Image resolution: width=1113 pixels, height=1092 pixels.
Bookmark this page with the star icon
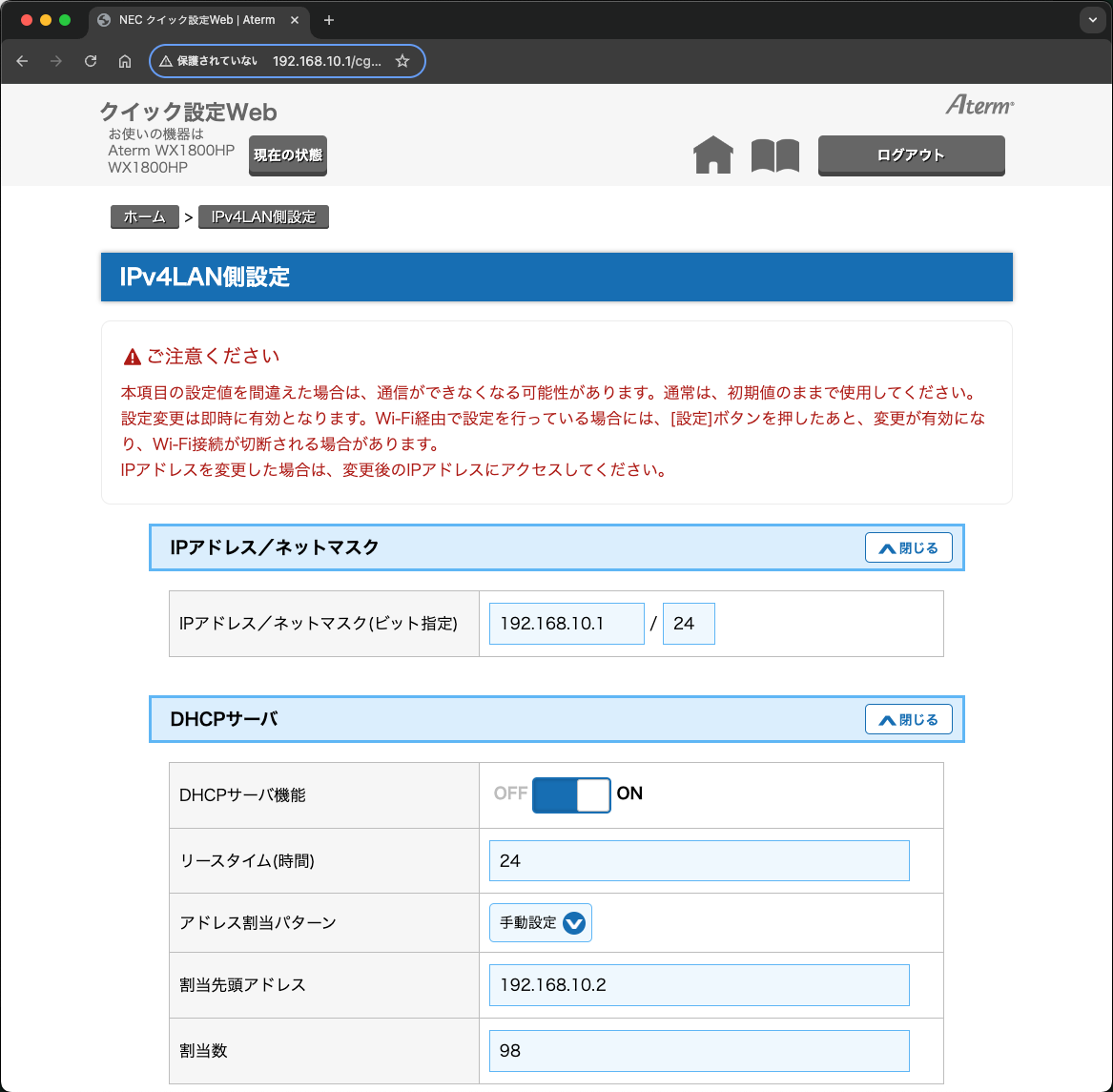pyautogui.click(x=402, y=61)
